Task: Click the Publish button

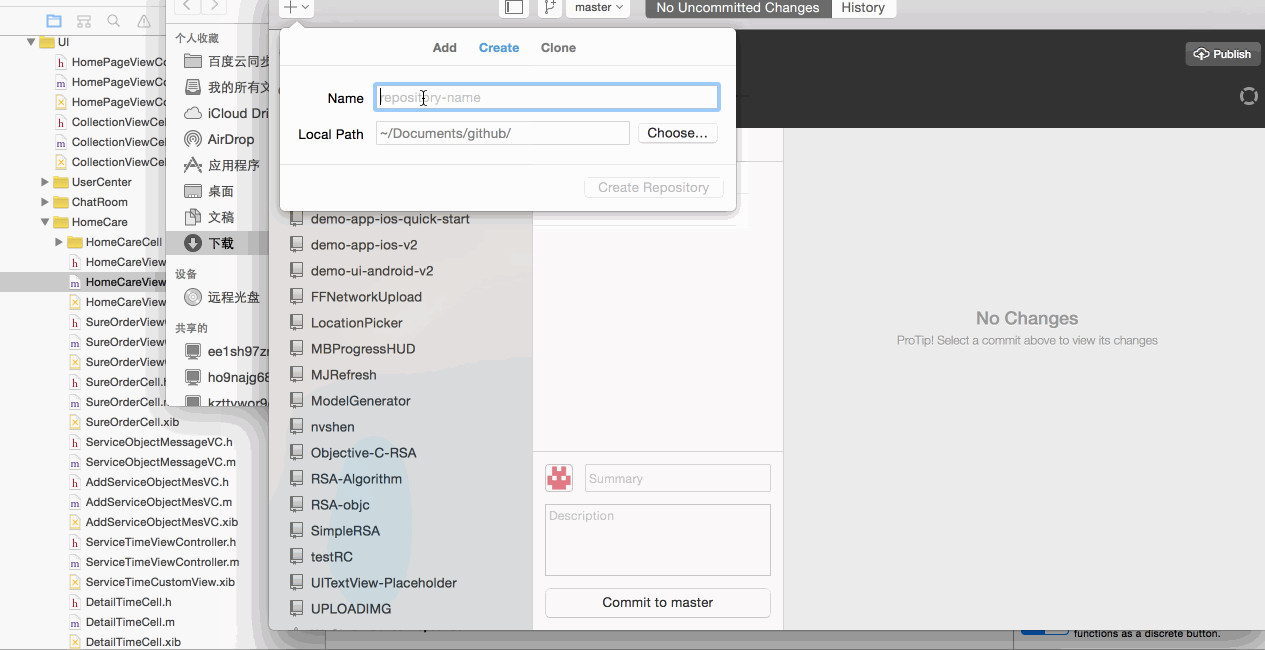Action: click(1223, 54)
